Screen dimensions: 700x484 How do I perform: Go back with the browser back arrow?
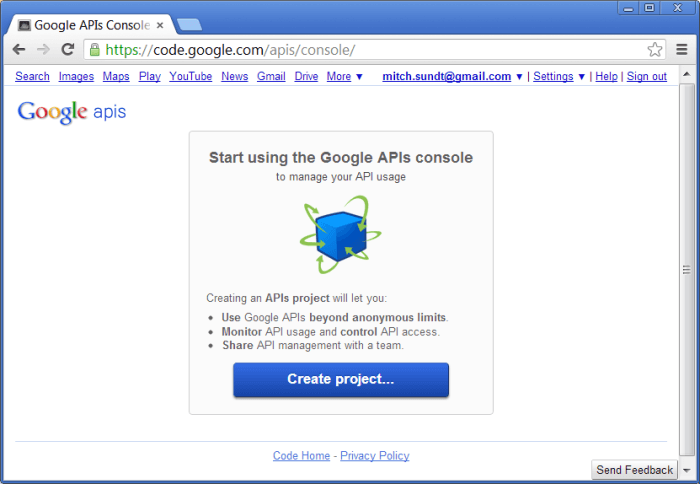[19, 49]
